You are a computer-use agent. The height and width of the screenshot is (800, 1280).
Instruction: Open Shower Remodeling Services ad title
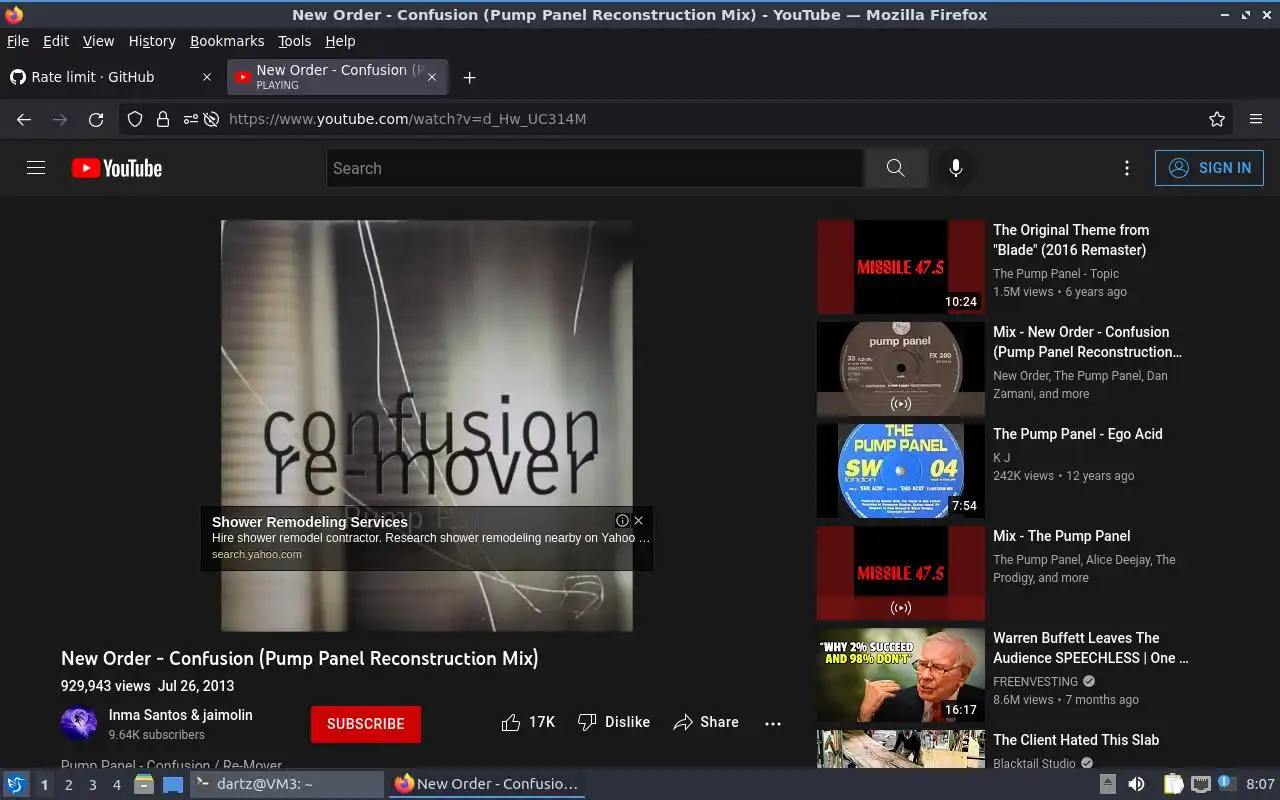(x=310, y=521)
